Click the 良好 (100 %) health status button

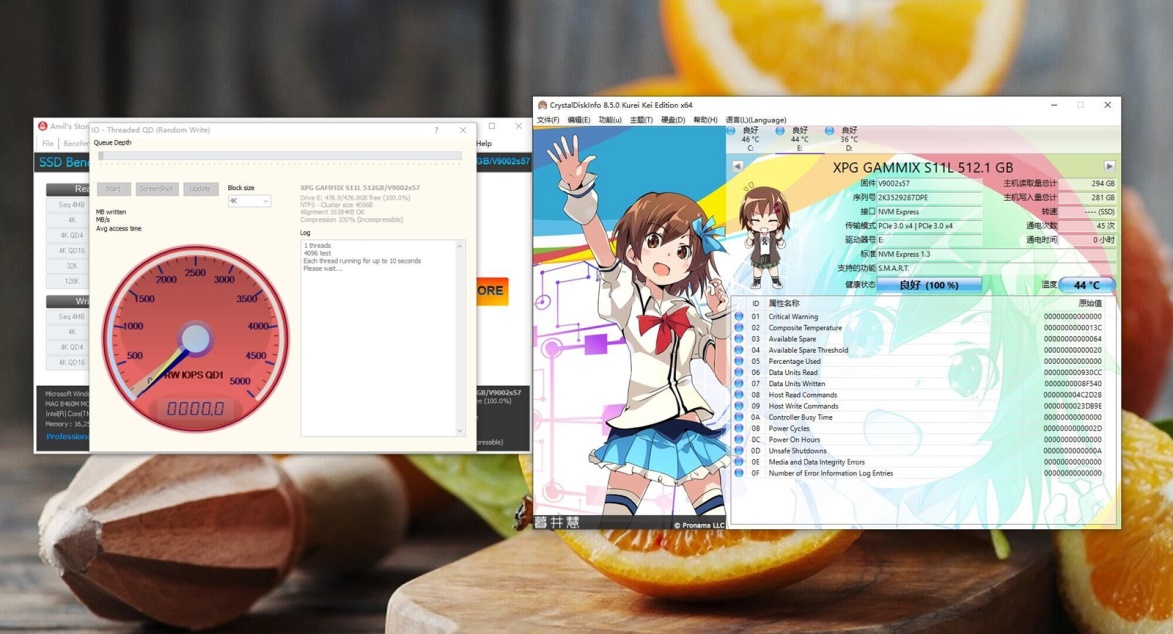tap(928, 284)
